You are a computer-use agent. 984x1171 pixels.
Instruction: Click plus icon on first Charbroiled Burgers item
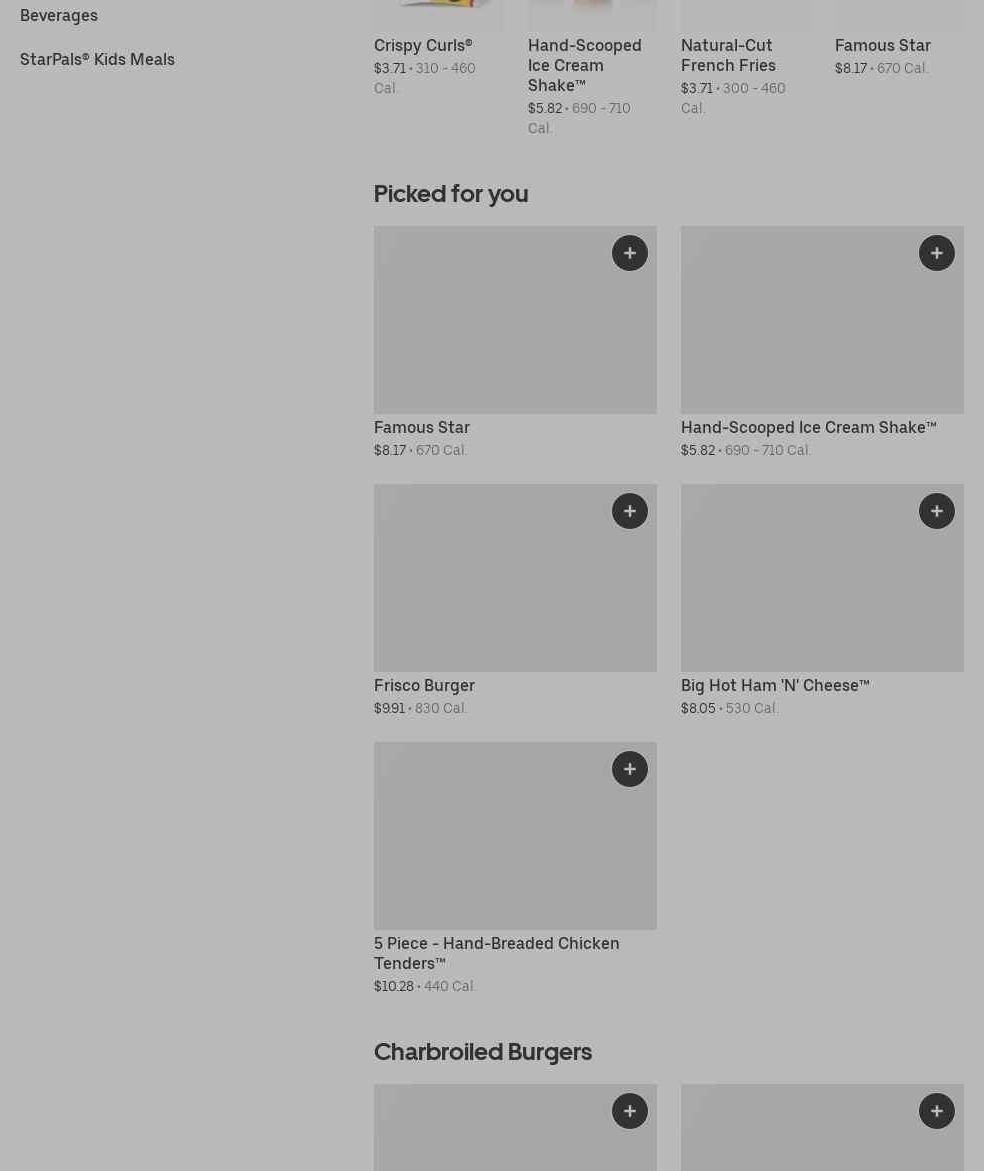[x=629, y=1111]
